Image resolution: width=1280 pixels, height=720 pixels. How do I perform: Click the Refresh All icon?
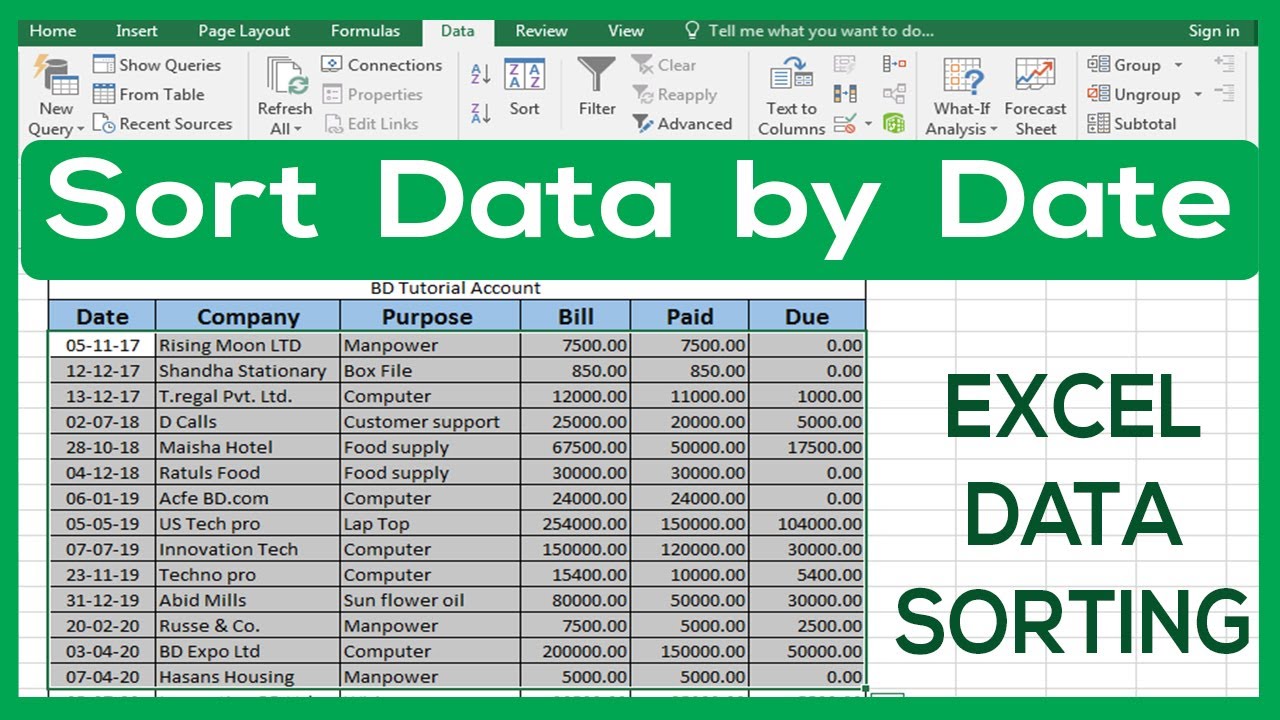pos(286,77)
